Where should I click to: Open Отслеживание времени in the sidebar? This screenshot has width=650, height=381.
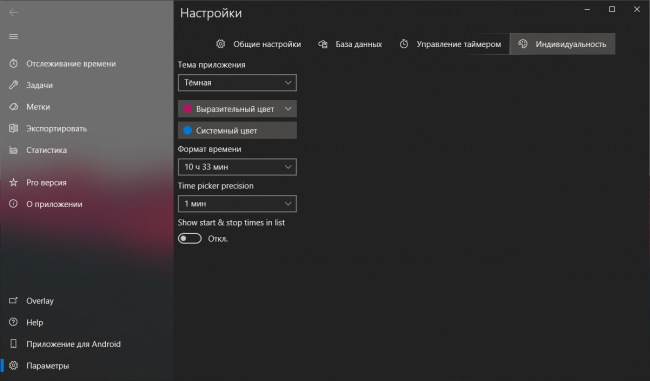pos(87,63)
